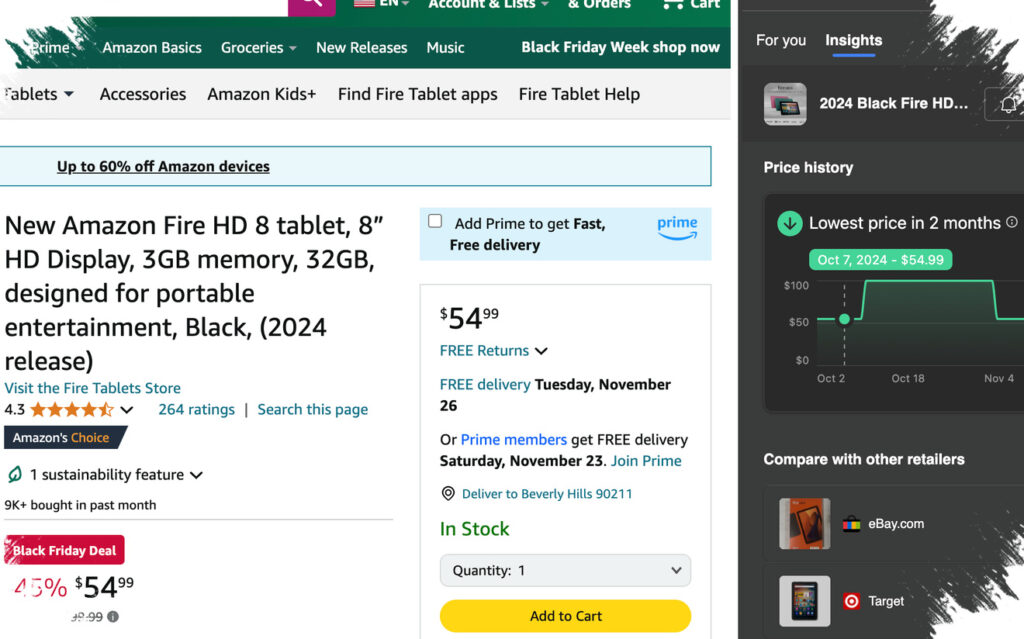Image resolution: width=1024 pixels, height=639 pixels.
Task: Open the 264 ratings link
Action: click(x=197, y=410)
